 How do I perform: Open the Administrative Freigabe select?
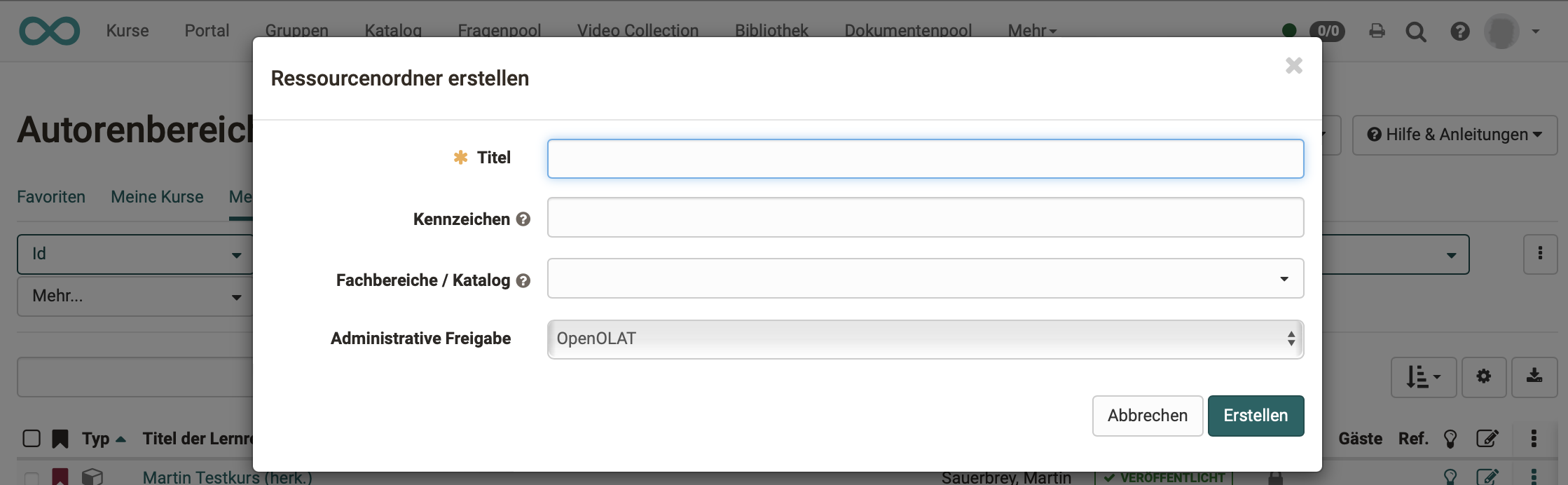click(x=925, y=339)
